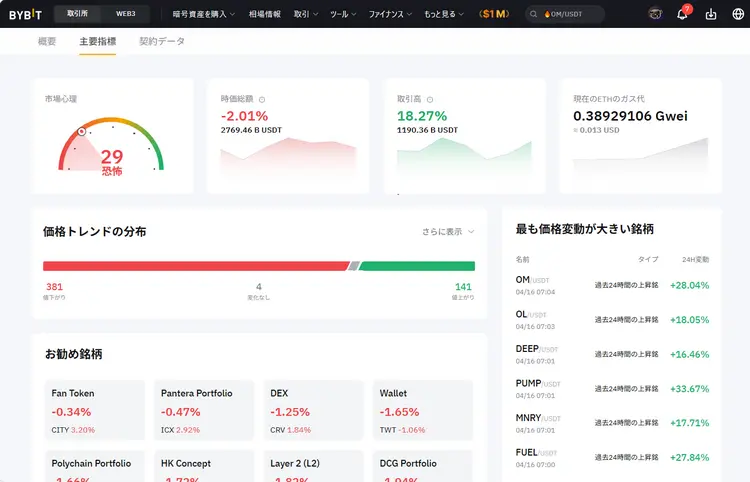Click the $1M promotion badge
Screen dimensions: 750x482
494,14
